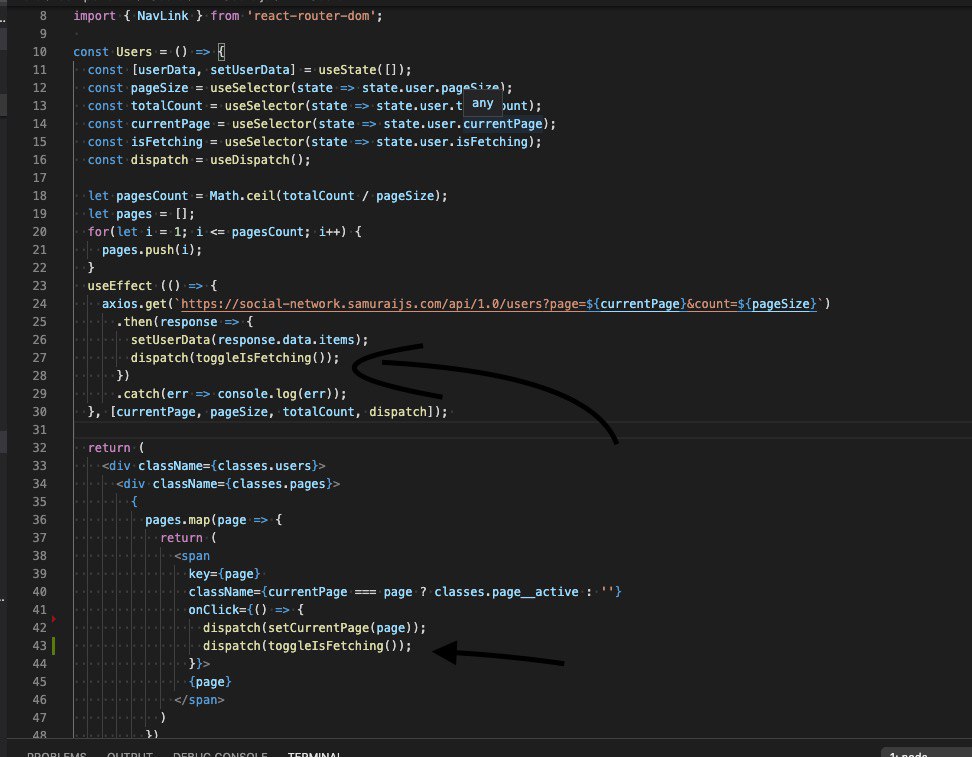Open the '1: node' terminal selector dropdown

pyautogui.click(x=926, y=753)
